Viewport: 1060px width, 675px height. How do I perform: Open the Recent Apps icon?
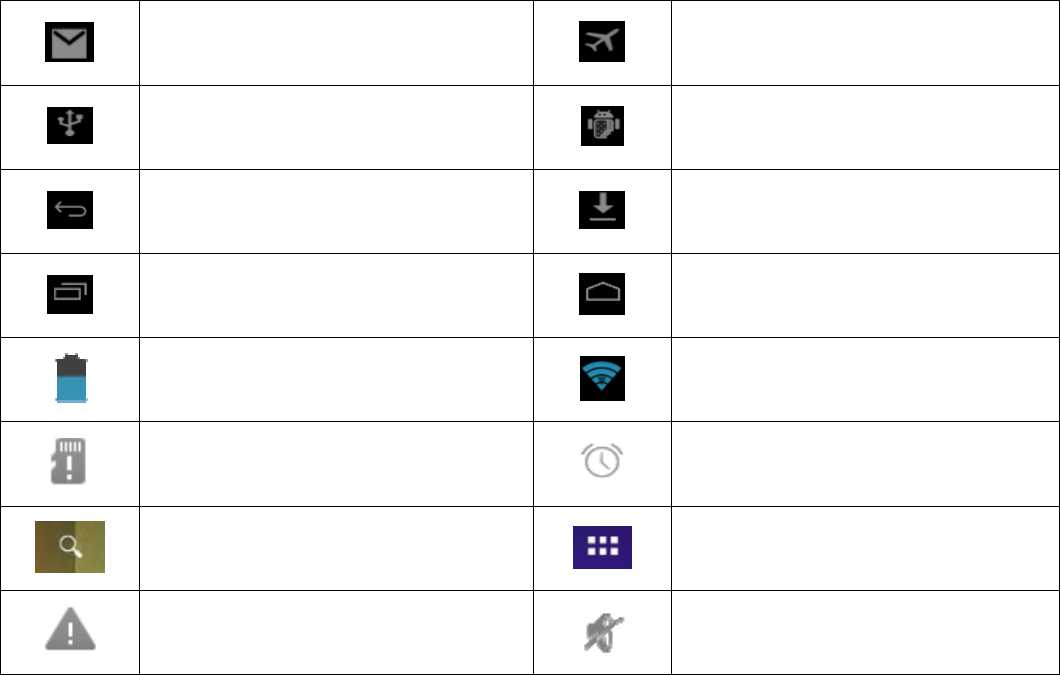click(x=69, y=294)
